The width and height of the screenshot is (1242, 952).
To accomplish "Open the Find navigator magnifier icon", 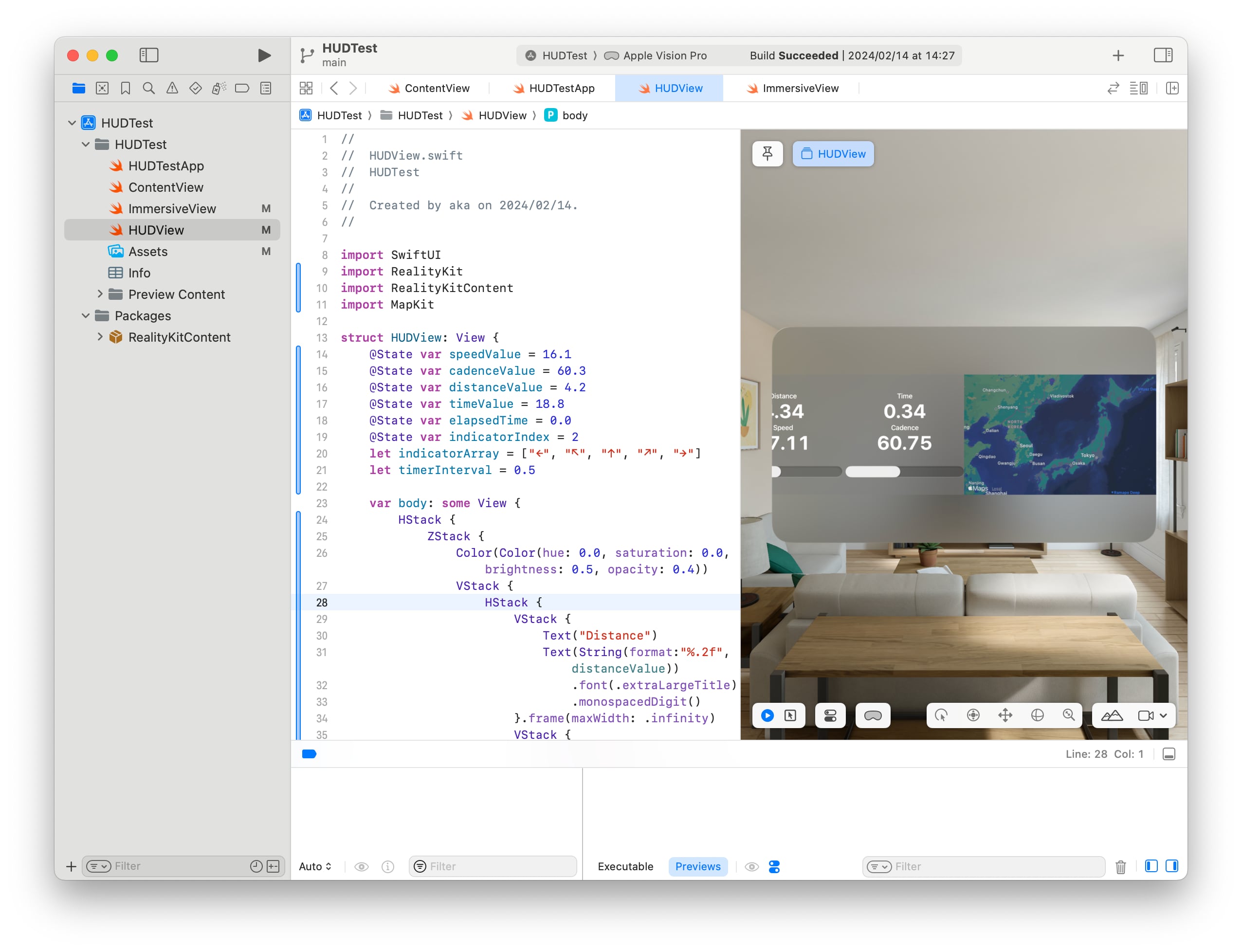I will pyautogui.click(x=148, y=89).
